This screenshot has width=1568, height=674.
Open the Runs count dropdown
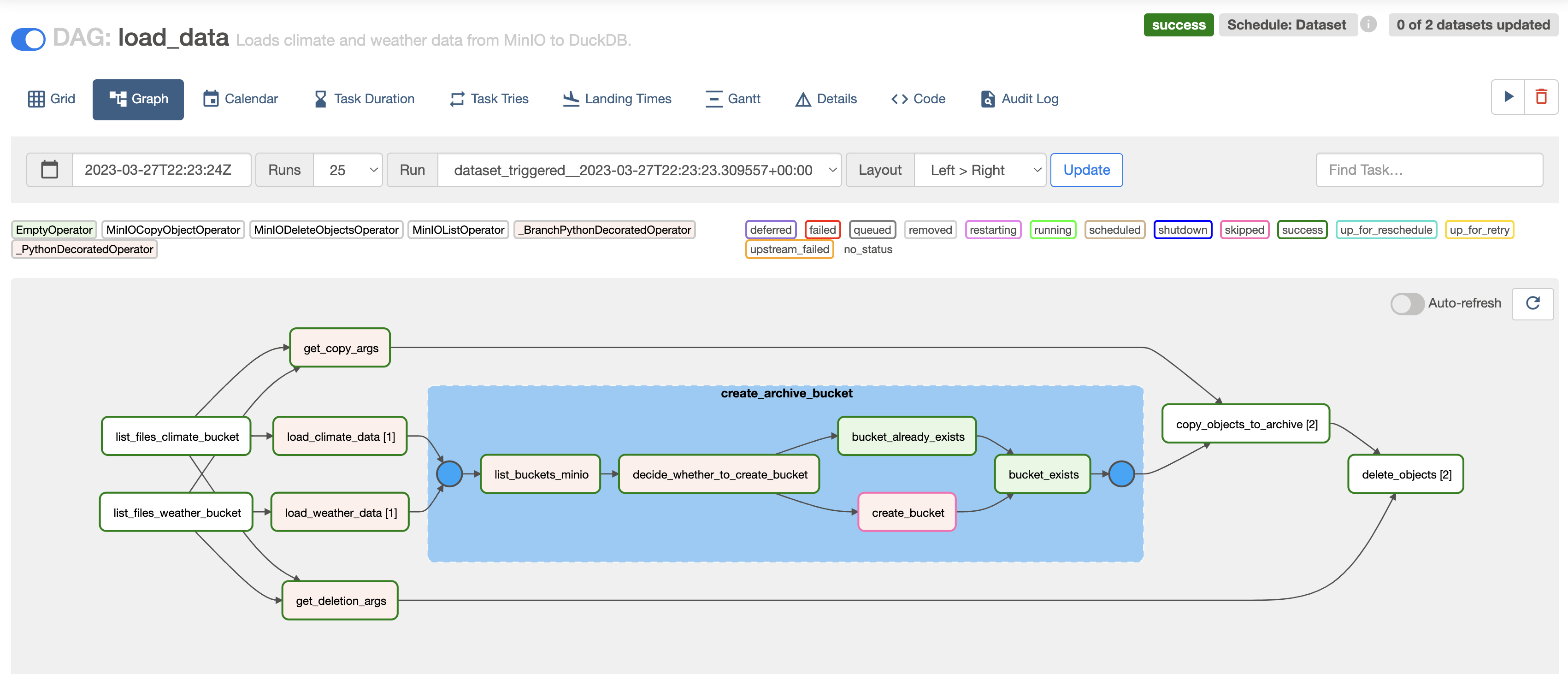coord(348,170)
